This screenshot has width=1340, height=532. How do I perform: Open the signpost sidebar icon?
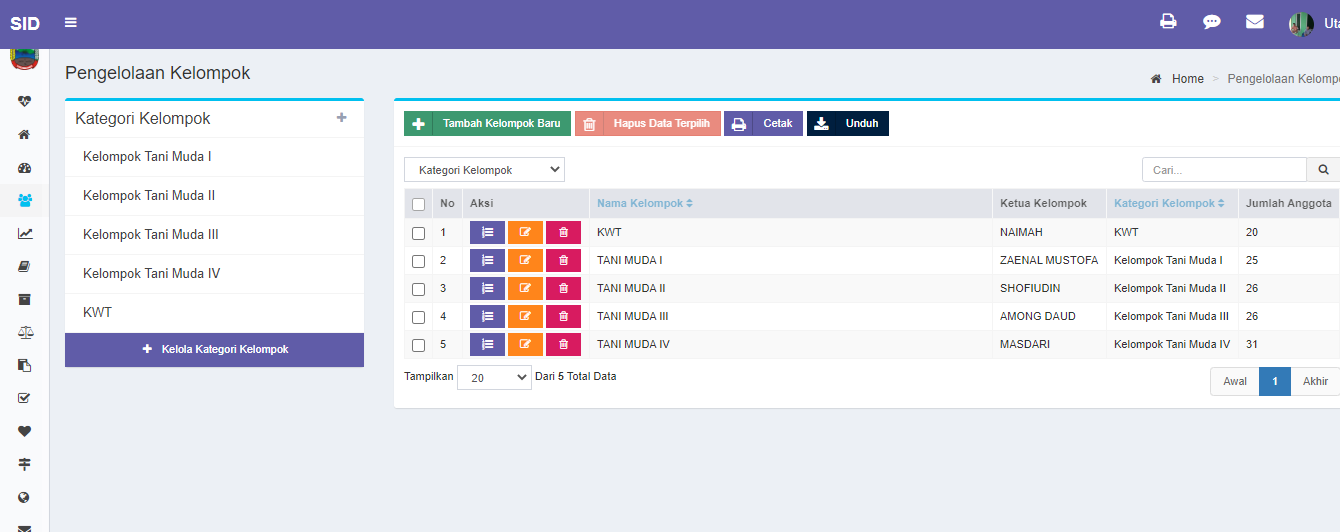(x=25, y=464)
